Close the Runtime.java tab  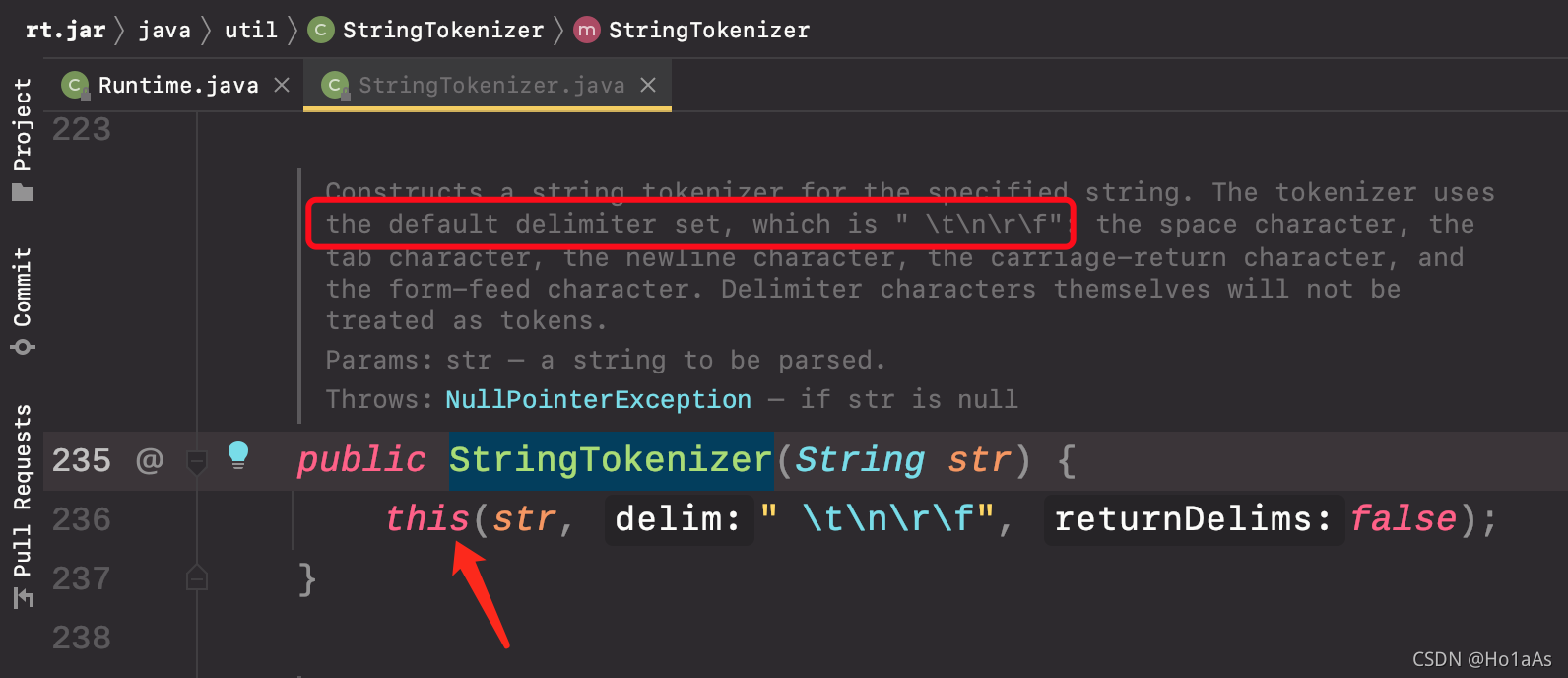point(282,86)
